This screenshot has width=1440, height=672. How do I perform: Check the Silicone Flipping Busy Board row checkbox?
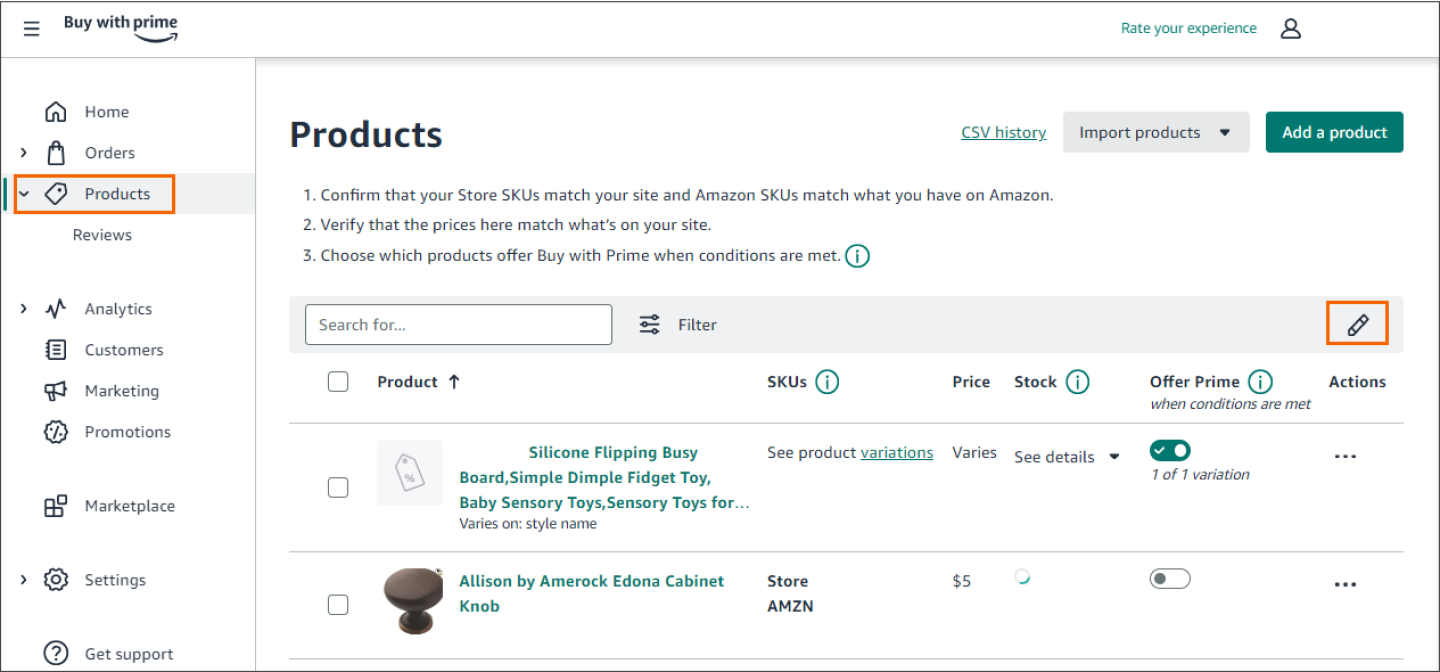338,487
